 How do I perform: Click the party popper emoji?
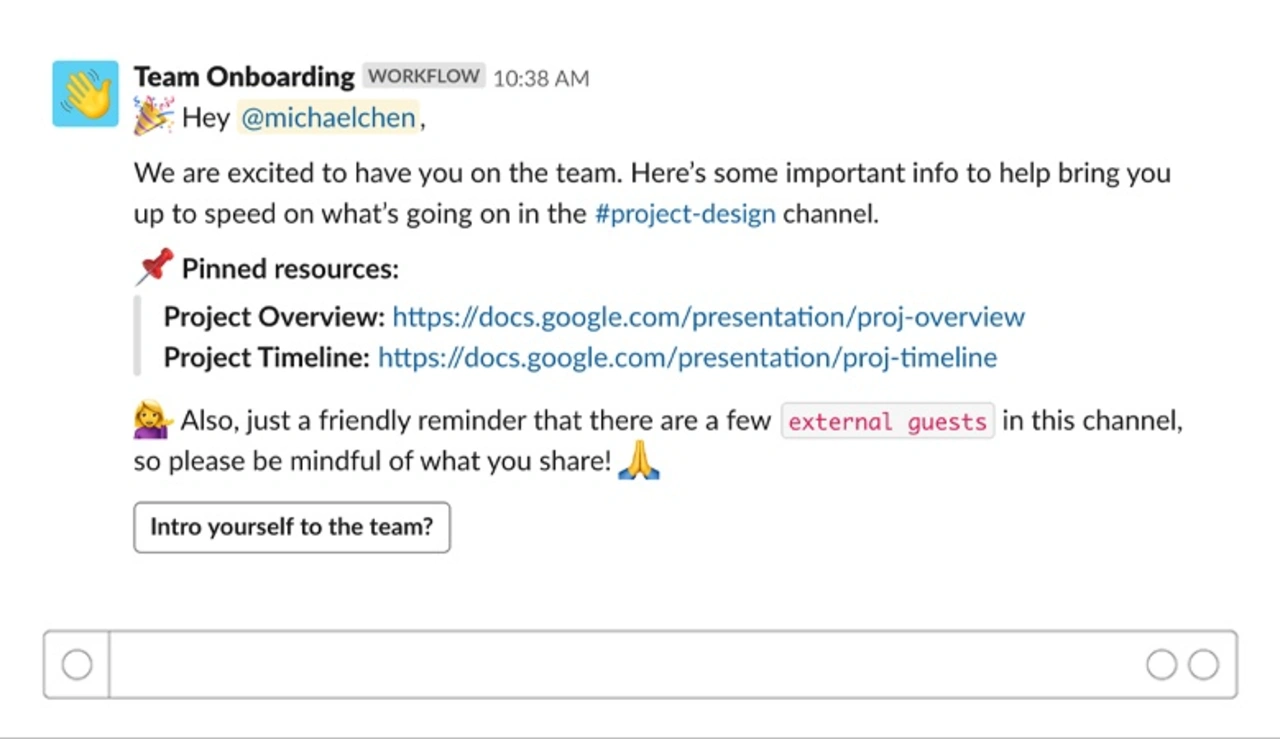[153, 117]
